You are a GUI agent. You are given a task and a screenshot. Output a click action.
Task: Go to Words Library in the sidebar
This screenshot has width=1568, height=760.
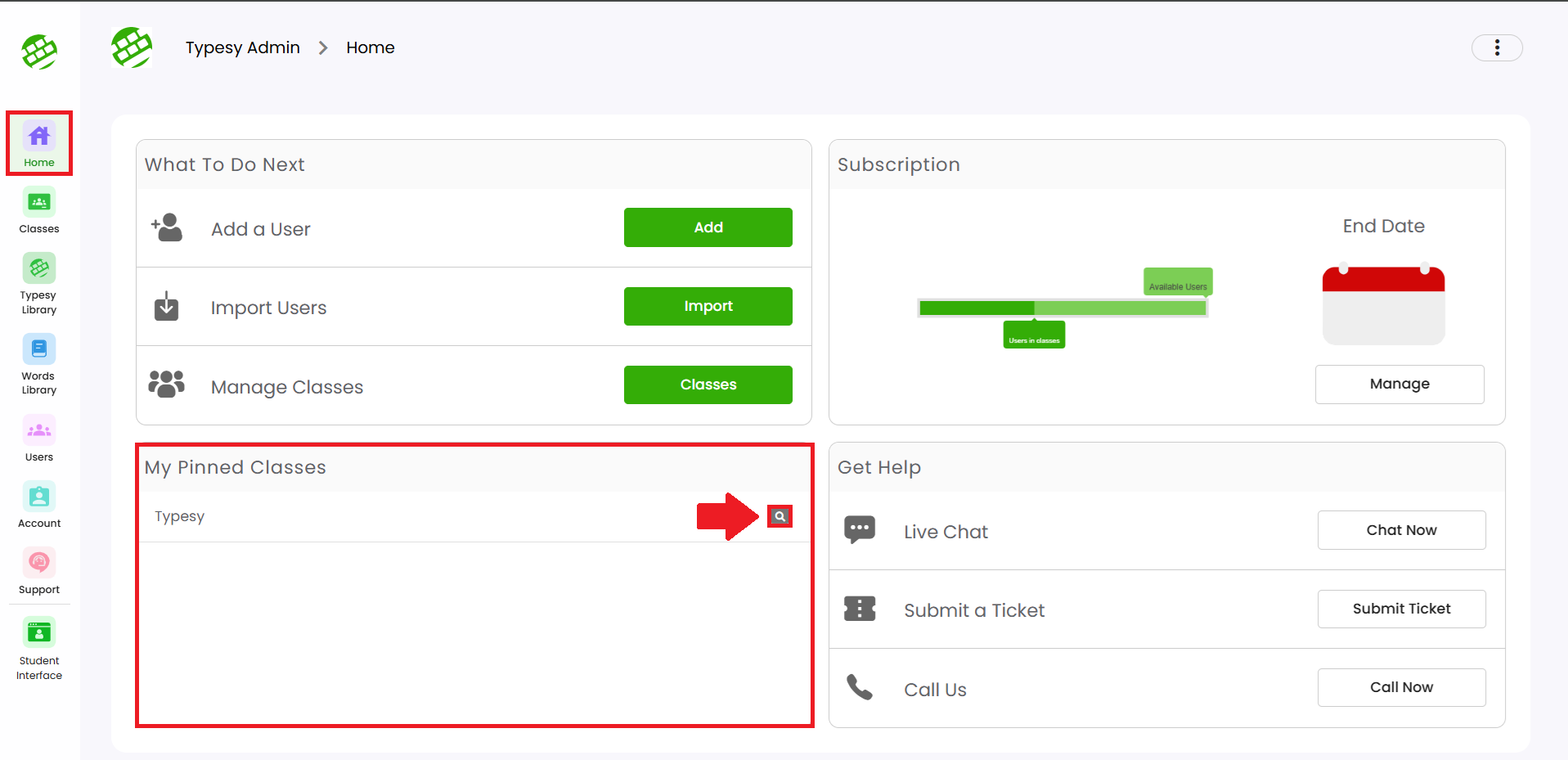tap(39, 363)
